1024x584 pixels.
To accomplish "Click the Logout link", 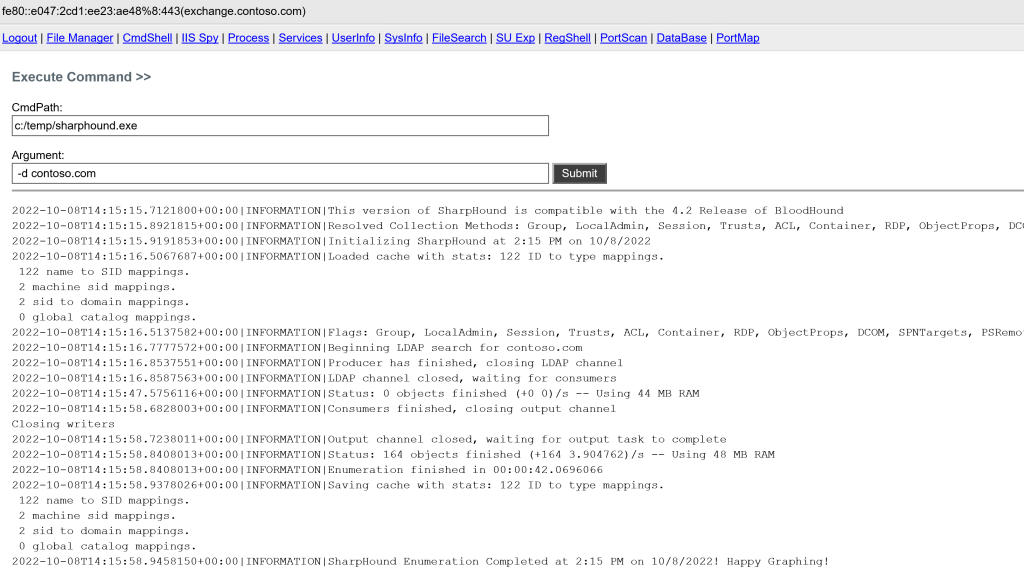I will coord(20,38).
